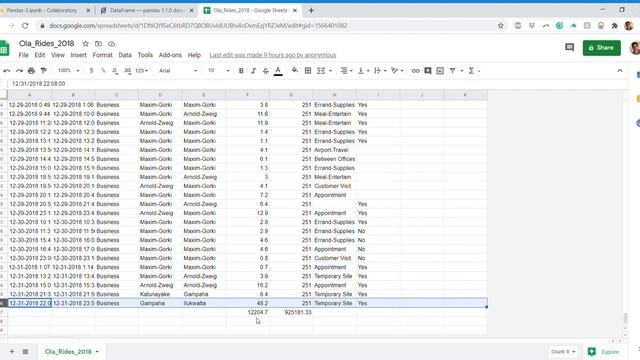This screenshot has height=360, width=640.
Task: Select the cell containing 12204.7
Action: click(247, 312)
